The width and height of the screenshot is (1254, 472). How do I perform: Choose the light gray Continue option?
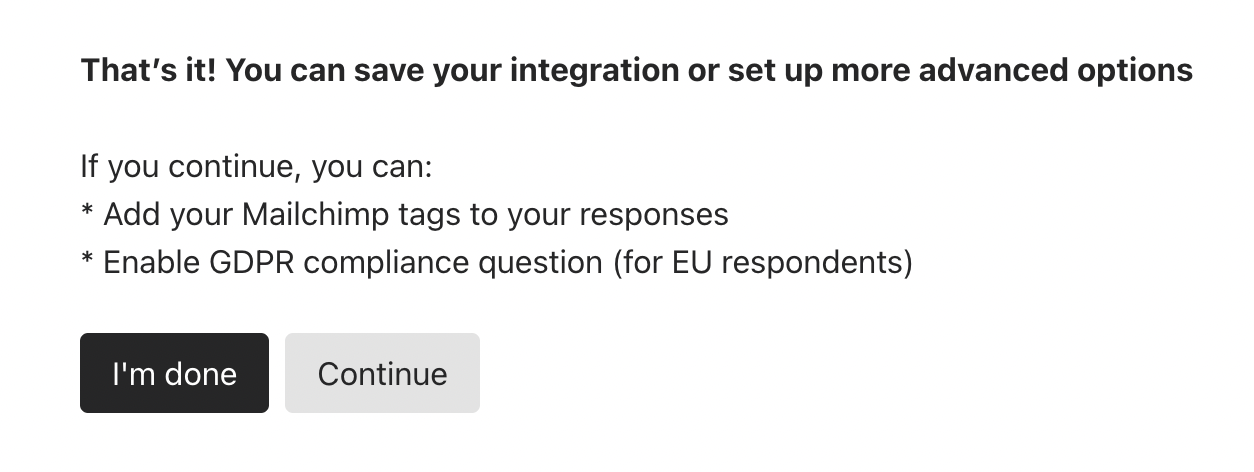382,373
